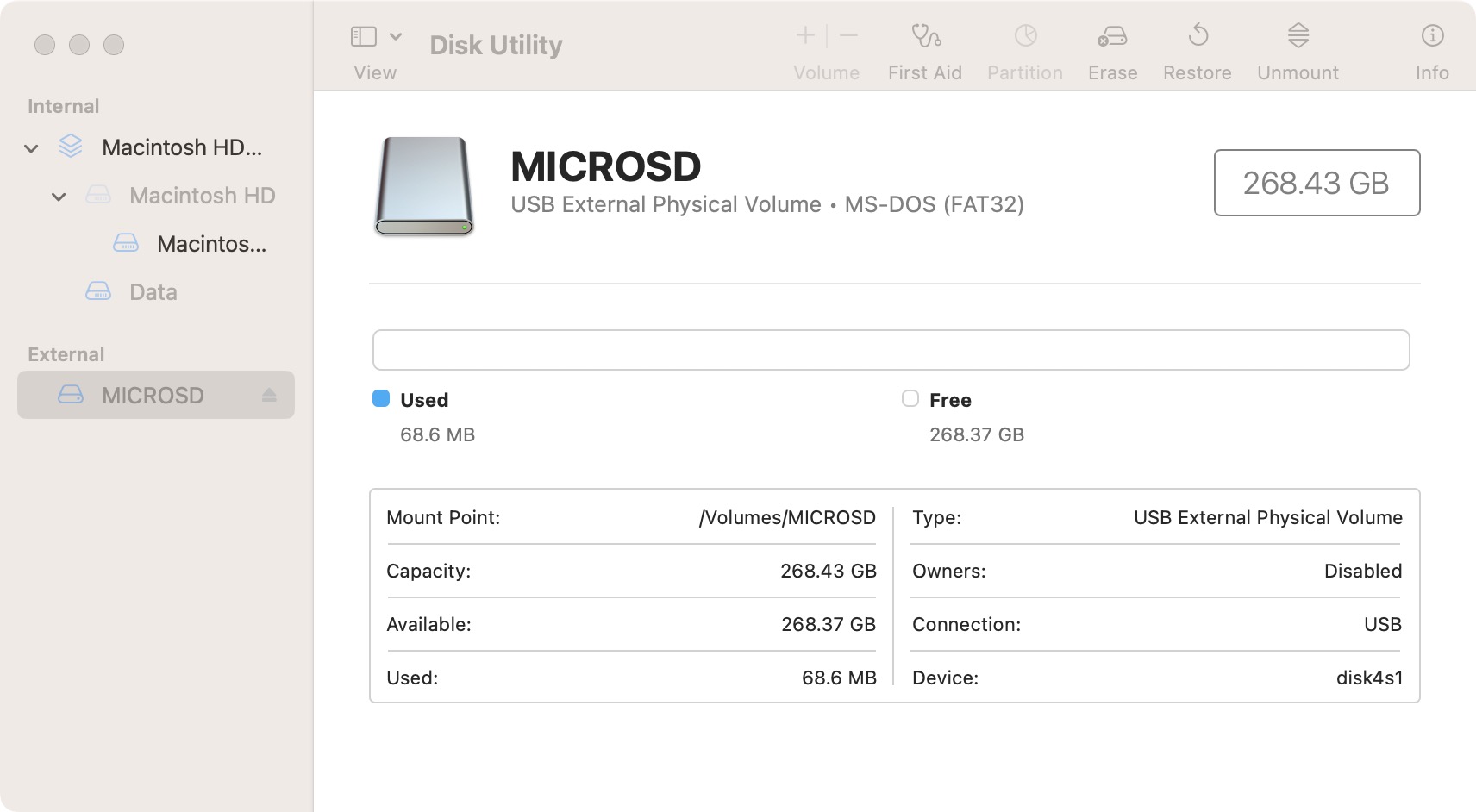Click the Data volume disk icon
Image resolution: width=1476 pixels, height=812 pixels.
click(x=98, y=291)
